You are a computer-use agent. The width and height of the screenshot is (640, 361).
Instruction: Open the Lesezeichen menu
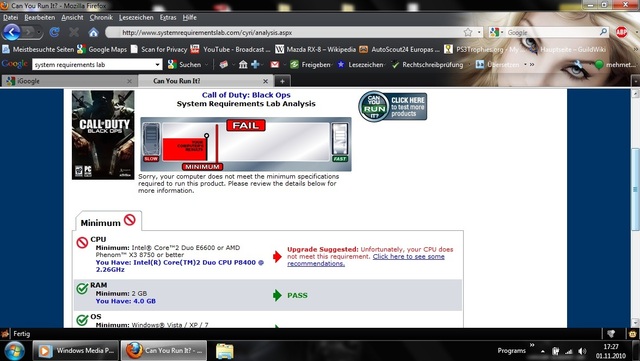point(136,18)
